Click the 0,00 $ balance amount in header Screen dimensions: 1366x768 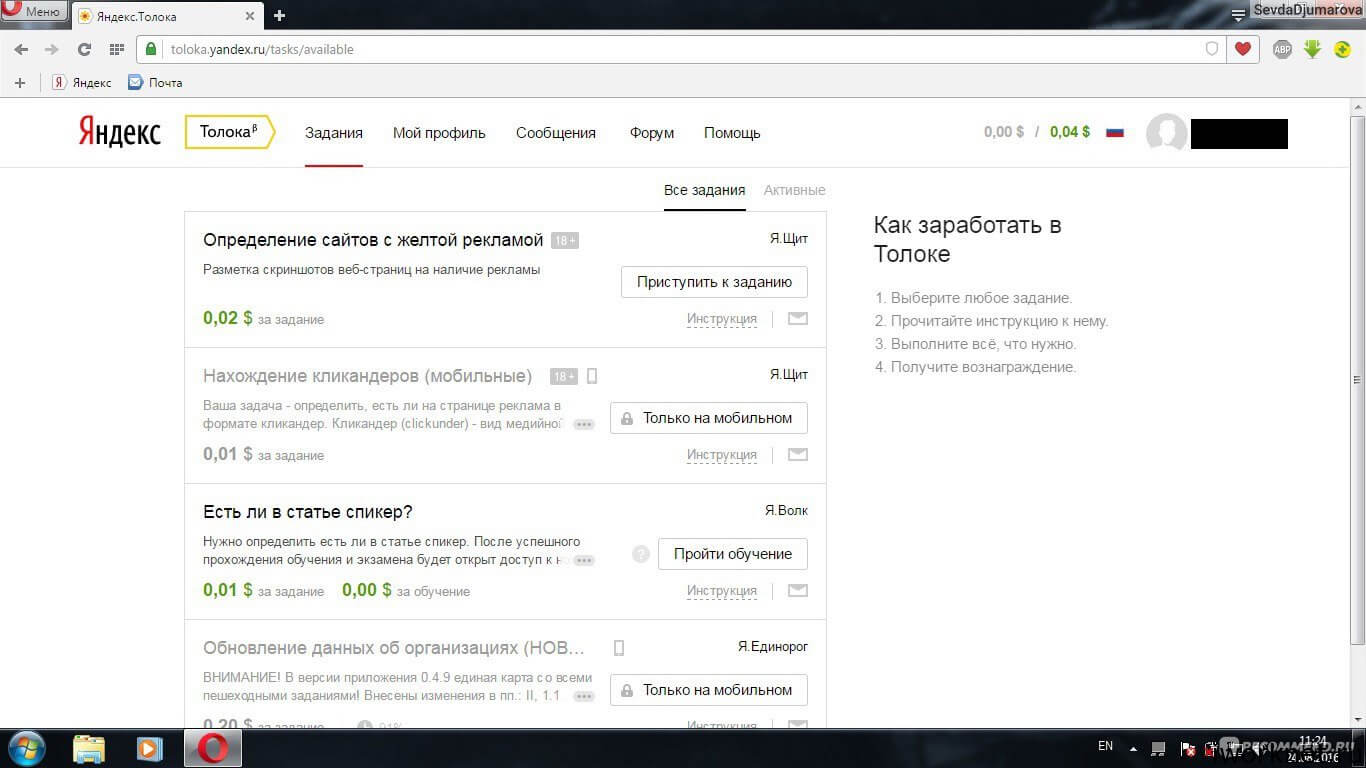tap(1004, 132)
